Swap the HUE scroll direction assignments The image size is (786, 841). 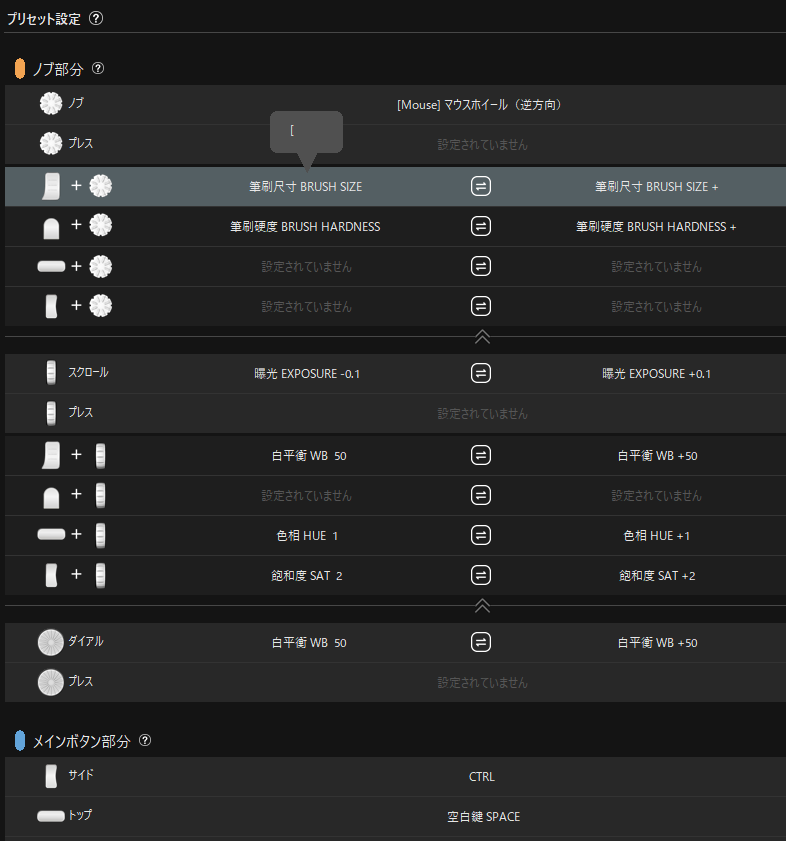[x=481, y=535]
